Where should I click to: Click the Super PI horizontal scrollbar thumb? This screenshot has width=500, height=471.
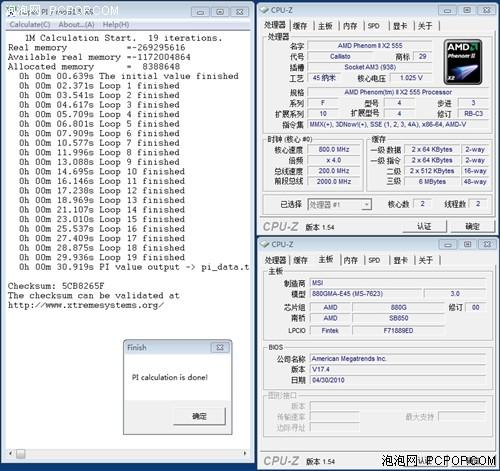pyautogui.click(x=21, y=454)
